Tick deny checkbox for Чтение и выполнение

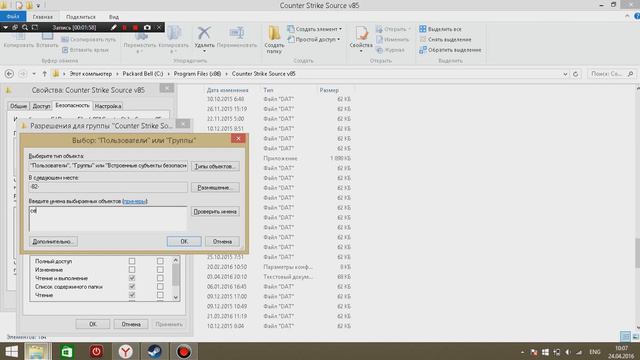point(160,278)
